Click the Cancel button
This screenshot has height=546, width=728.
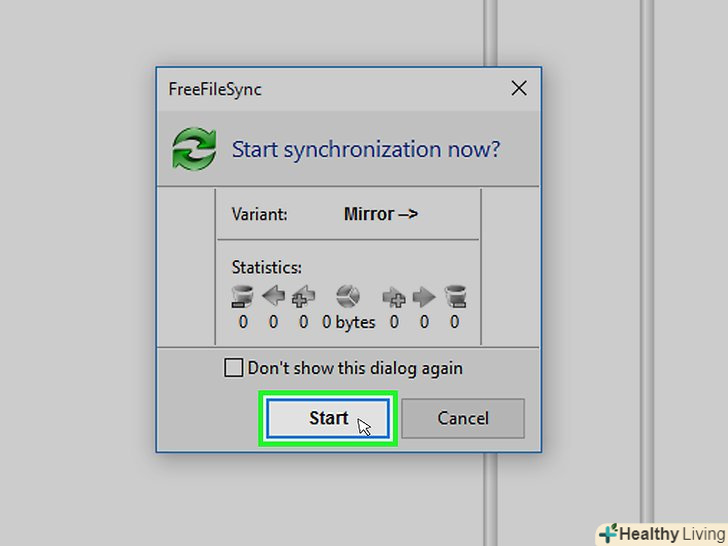click(463, 418)
